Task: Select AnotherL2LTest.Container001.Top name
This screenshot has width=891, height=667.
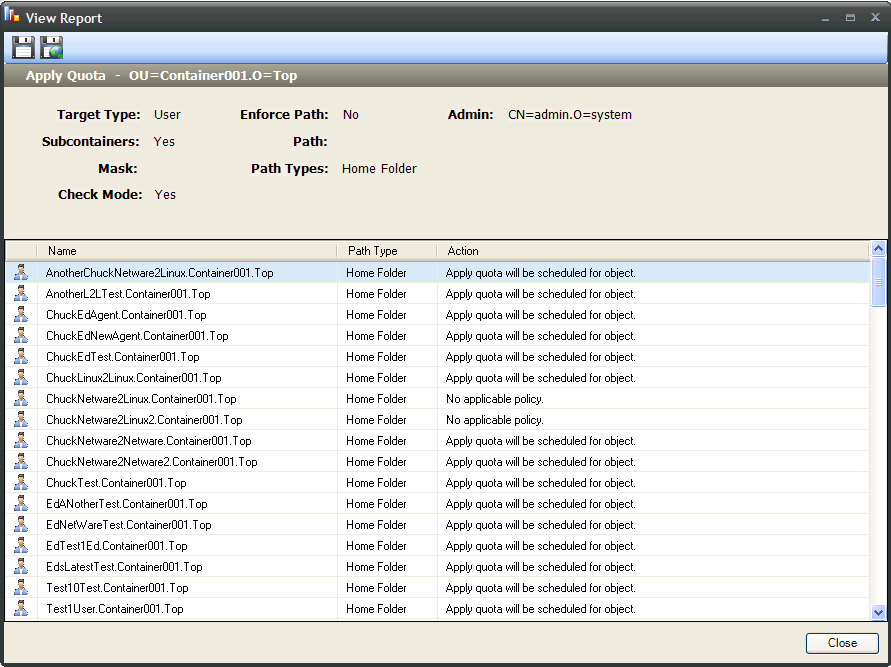Action: pos(128,294)
